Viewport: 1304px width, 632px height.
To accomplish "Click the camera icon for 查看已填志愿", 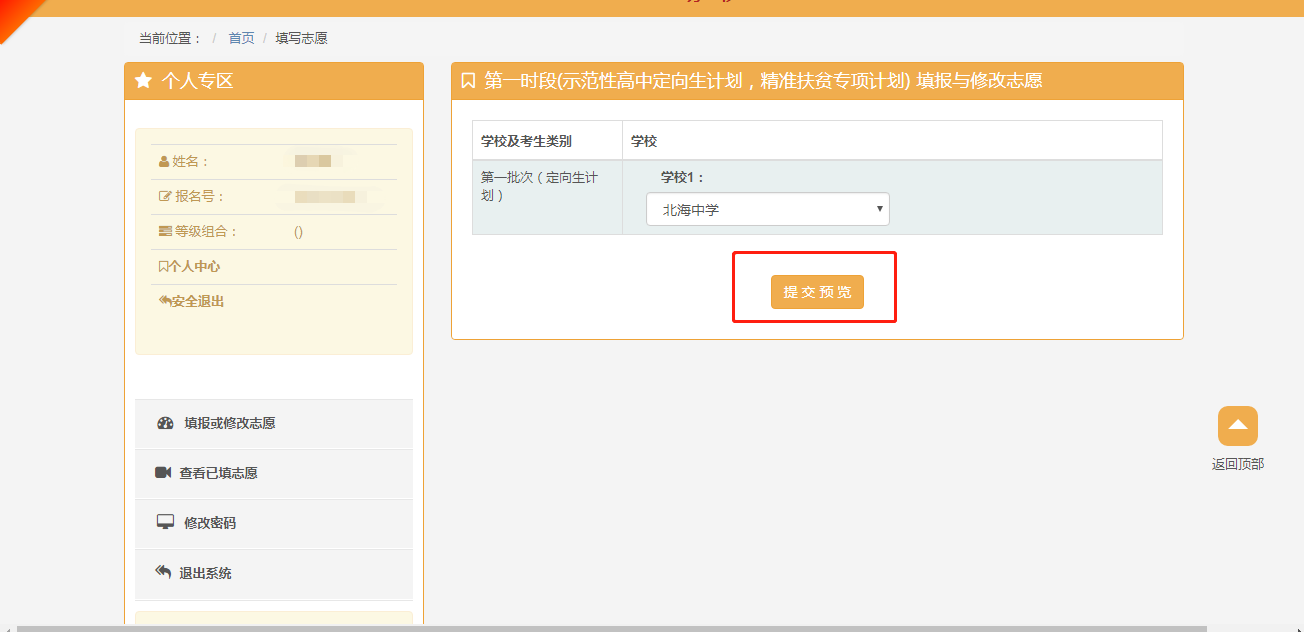I will pyautogui.click(x=163, y=473).
